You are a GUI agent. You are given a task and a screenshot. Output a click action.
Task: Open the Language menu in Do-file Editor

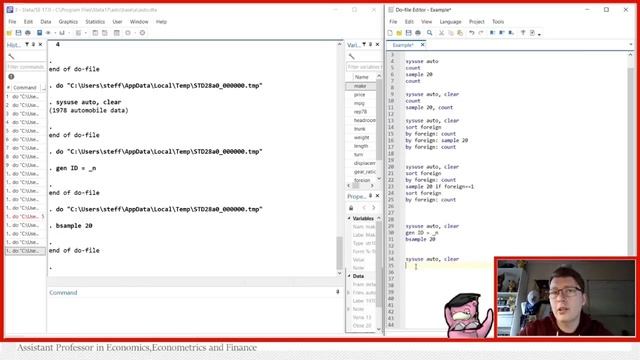click(x=450, y=22)
